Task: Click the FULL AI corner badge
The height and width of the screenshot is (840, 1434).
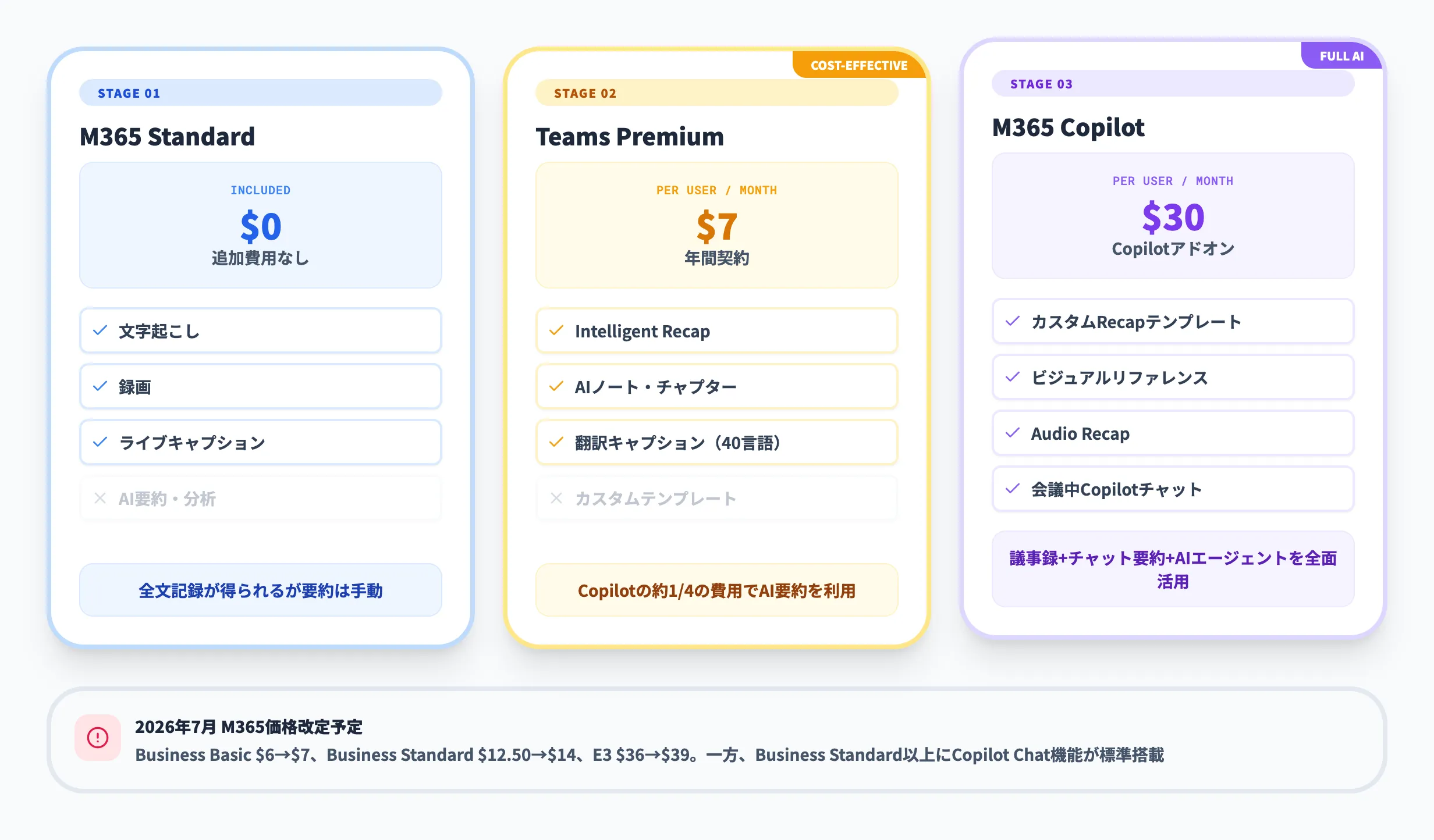Action: [1341, 56]
